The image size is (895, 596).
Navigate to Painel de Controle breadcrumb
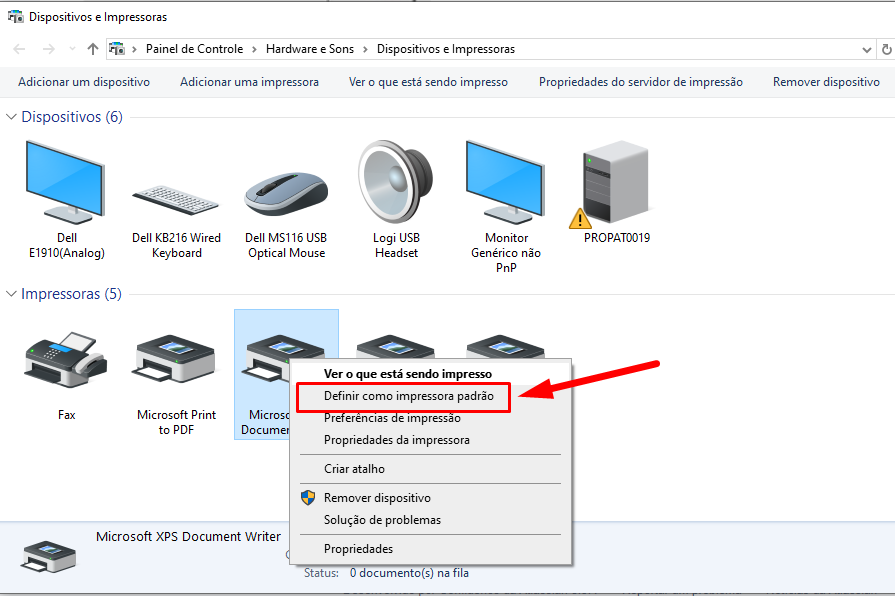point(194,49)
